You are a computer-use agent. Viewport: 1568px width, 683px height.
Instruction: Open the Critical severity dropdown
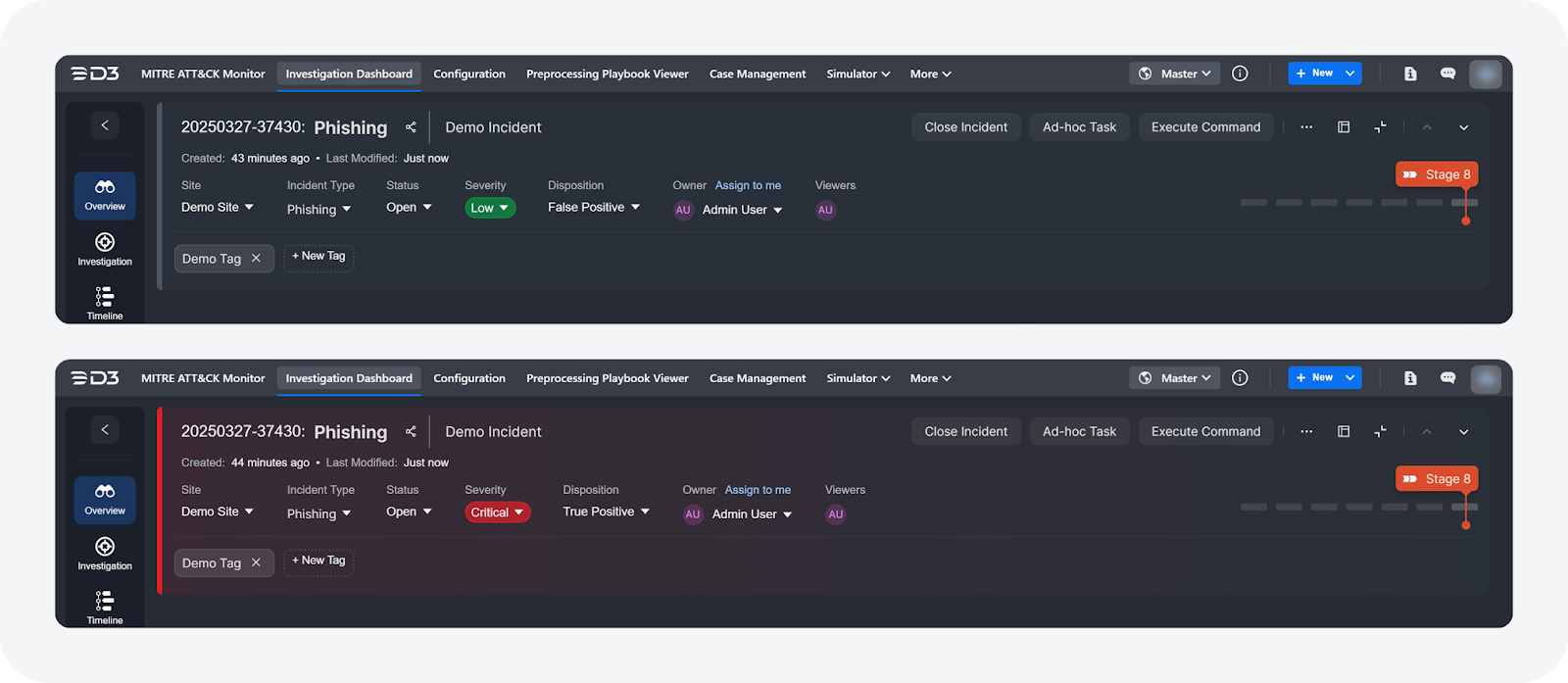point(498,512)
